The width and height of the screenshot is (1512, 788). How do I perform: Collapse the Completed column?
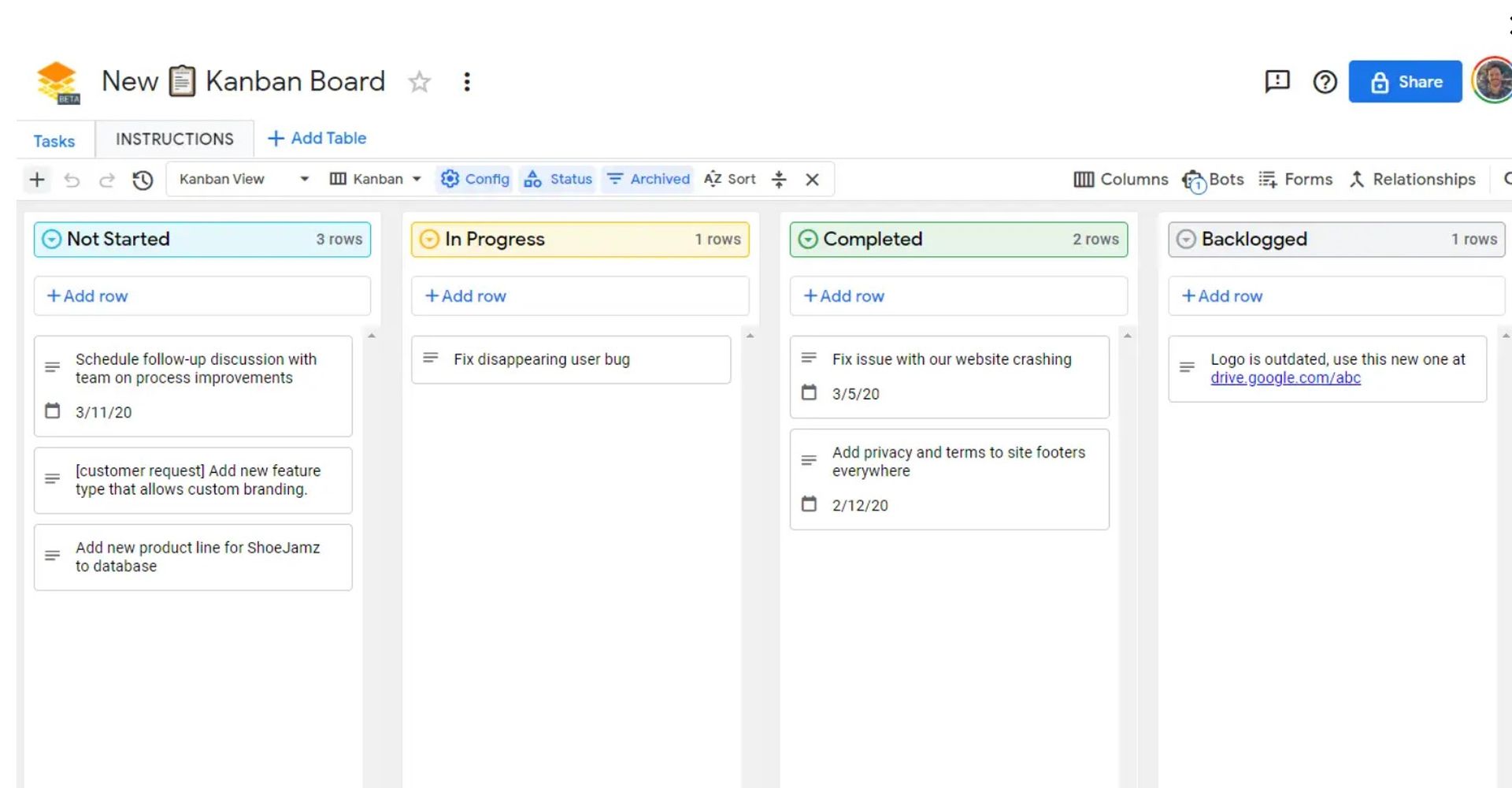click(808, 239)
